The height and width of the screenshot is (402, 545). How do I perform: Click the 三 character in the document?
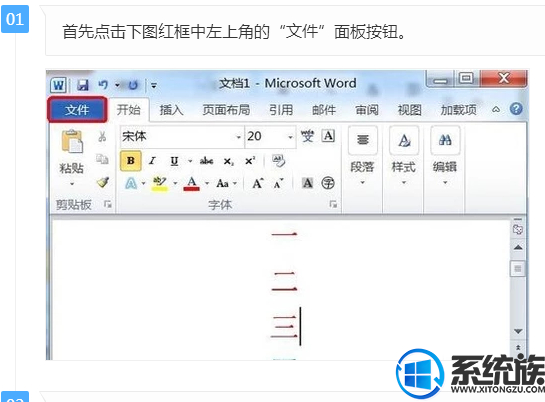tap(285, 327)
